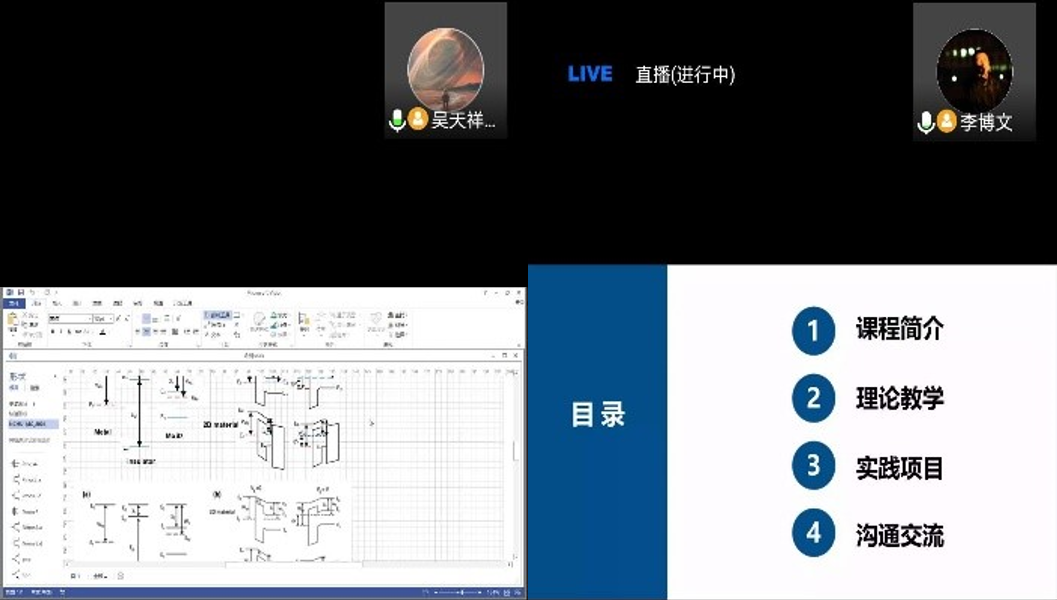Click the Paste icon in the ribbon
Screen dimensions: 1057x600
tap(13, 322)
